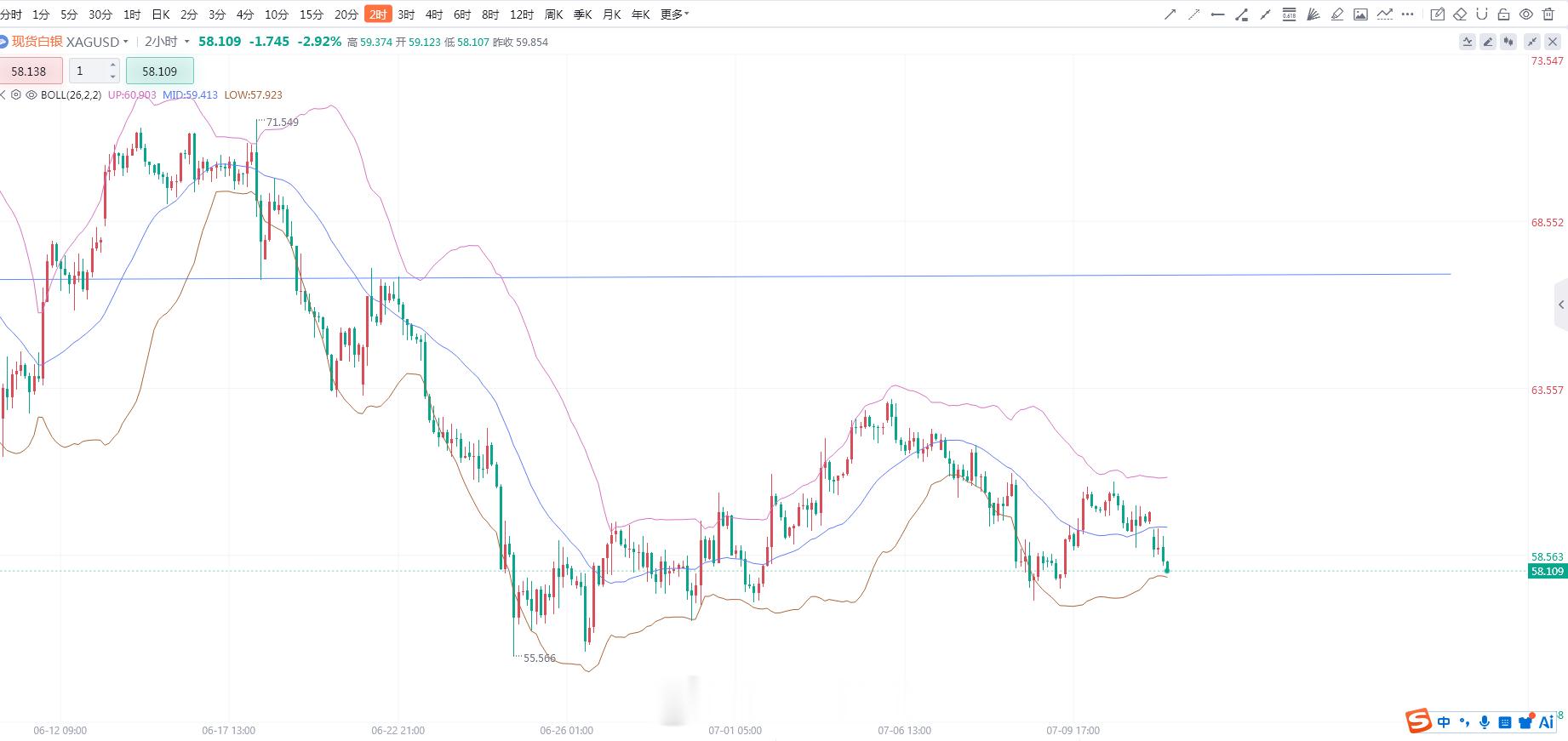Select the highlighter marker tool
Screen dimensions: 1568x741
1336,14
